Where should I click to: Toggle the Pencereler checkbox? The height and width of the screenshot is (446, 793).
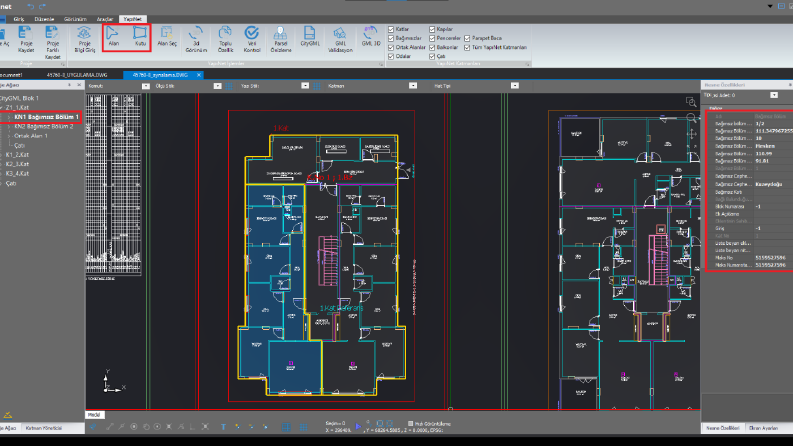coord(432,38)
